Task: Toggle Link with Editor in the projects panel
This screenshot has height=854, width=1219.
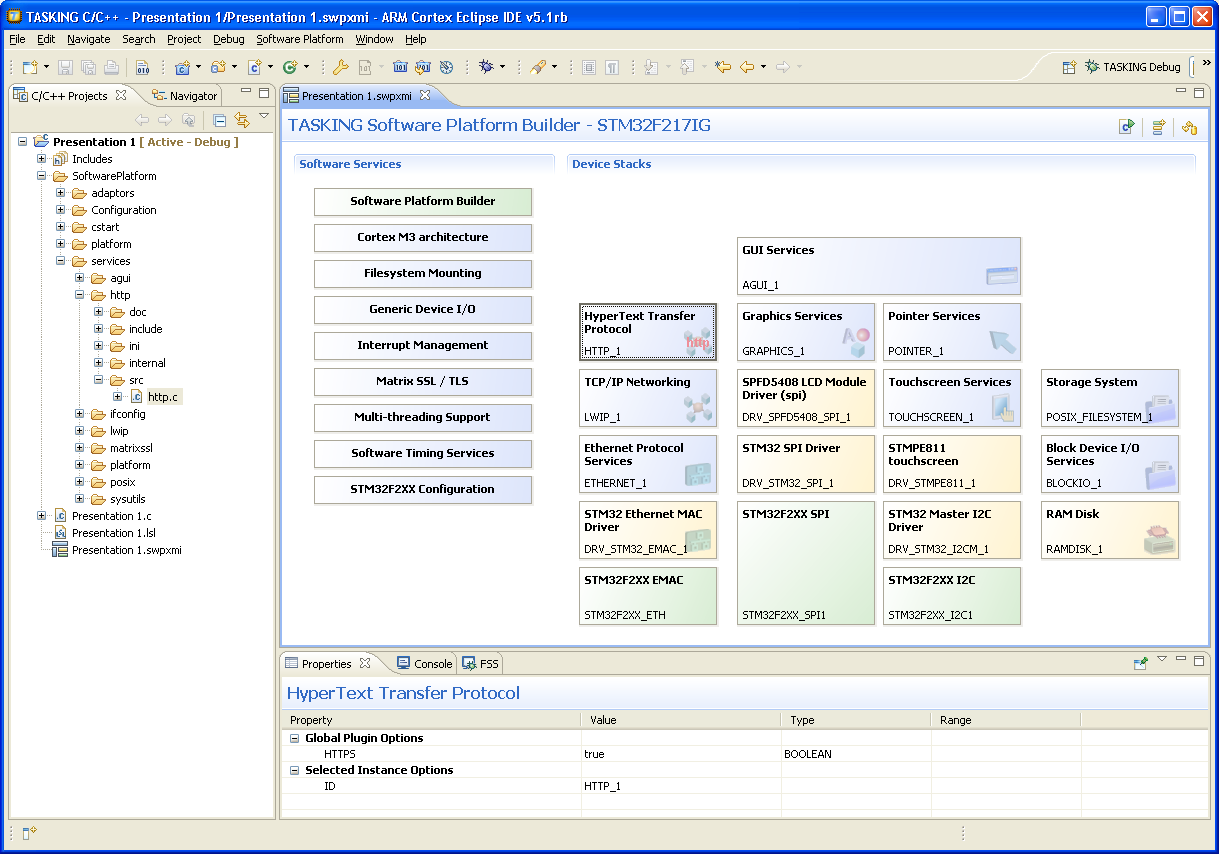Action: tap(241, 121)
